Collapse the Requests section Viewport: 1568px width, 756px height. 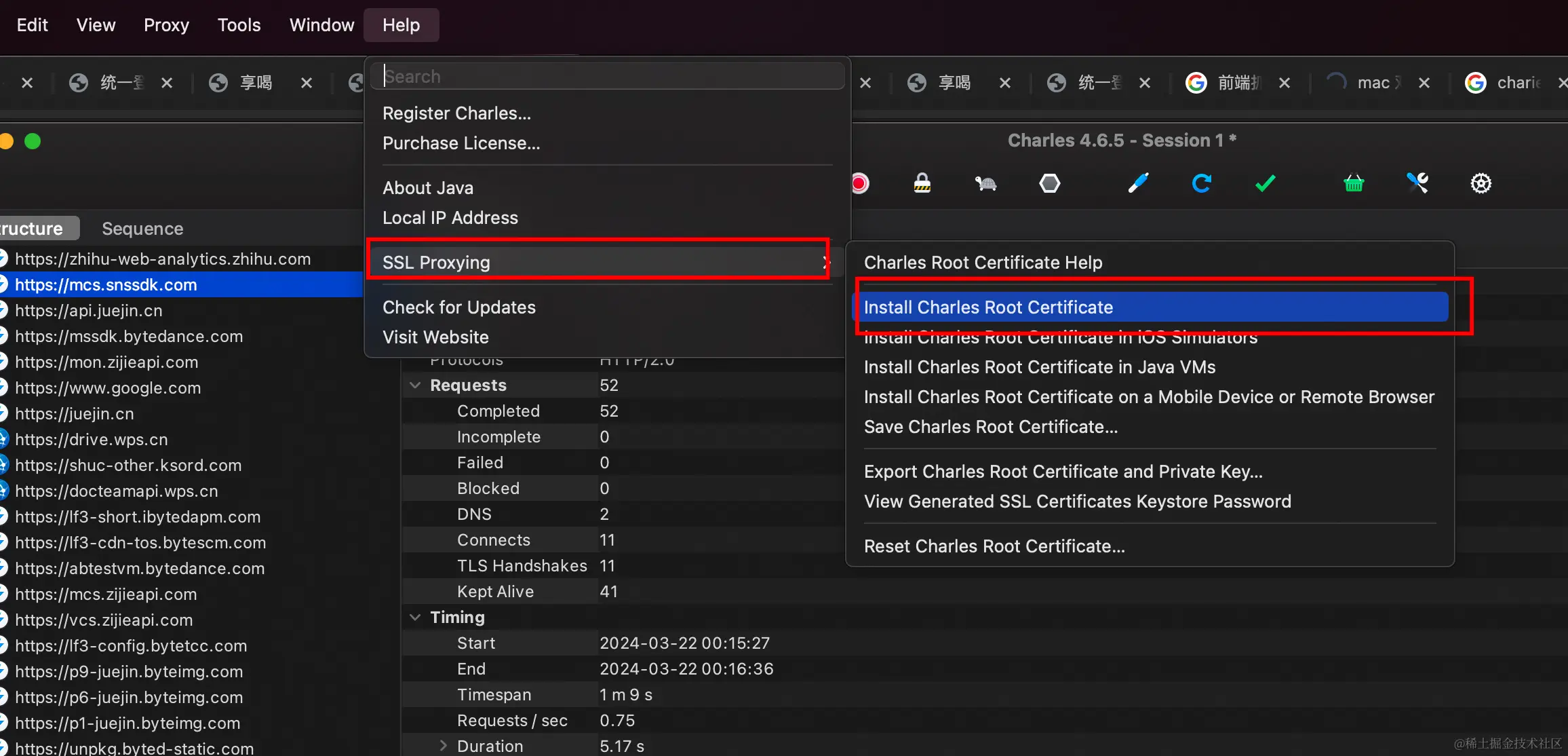(x=415, y=385)
